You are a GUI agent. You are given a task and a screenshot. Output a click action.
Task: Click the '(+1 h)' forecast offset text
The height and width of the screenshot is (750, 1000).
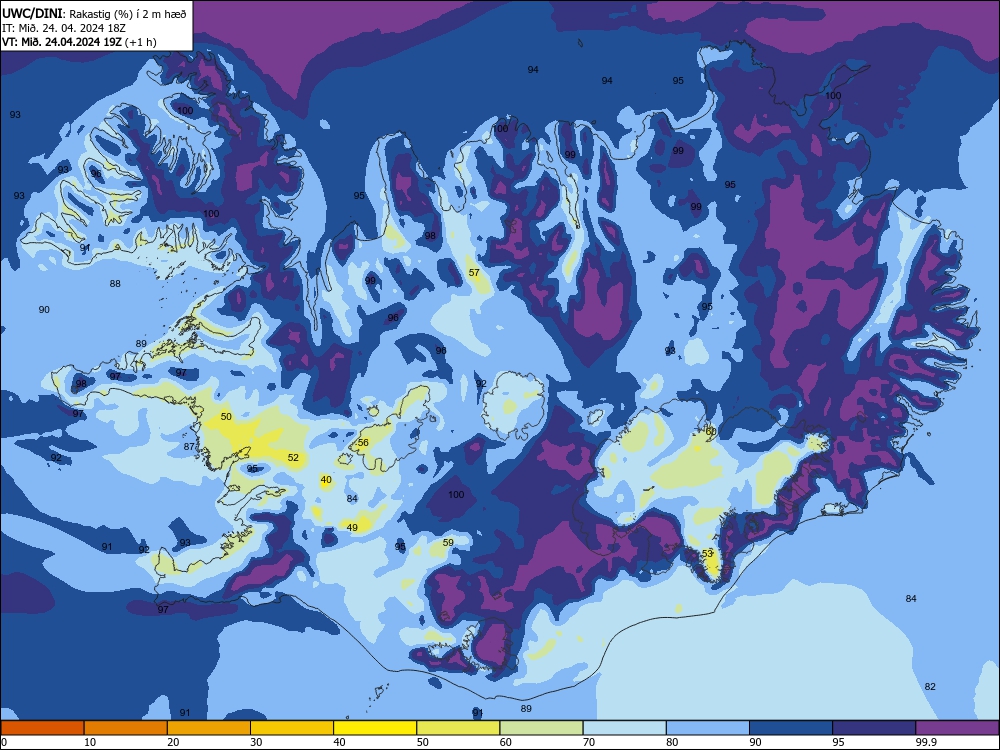pos(140,42)
